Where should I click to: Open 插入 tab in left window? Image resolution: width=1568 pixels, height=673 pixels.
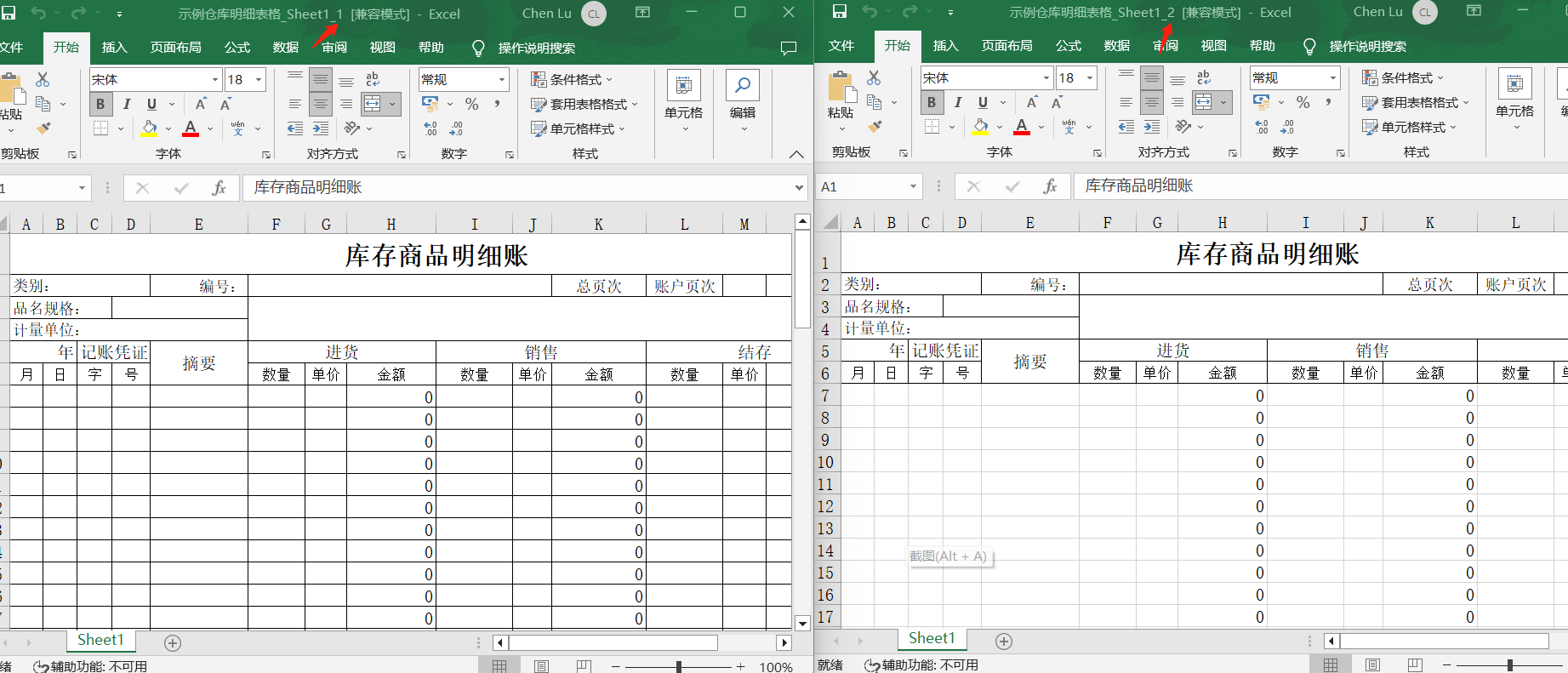[x=114, y=48]
